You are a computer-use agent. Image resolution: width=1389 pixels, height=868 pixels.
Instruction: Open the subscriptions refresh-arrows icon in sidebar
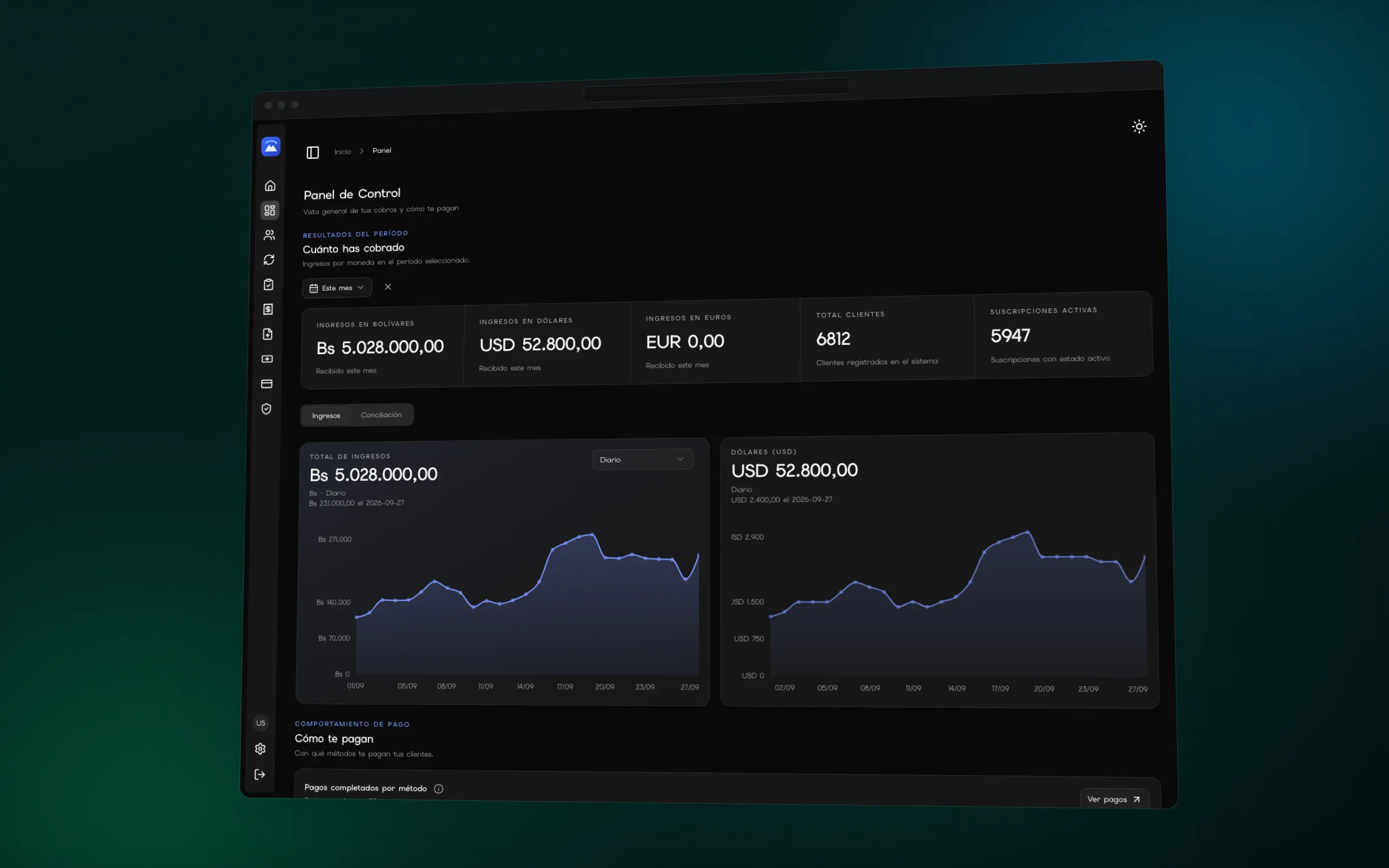(269, 260)
